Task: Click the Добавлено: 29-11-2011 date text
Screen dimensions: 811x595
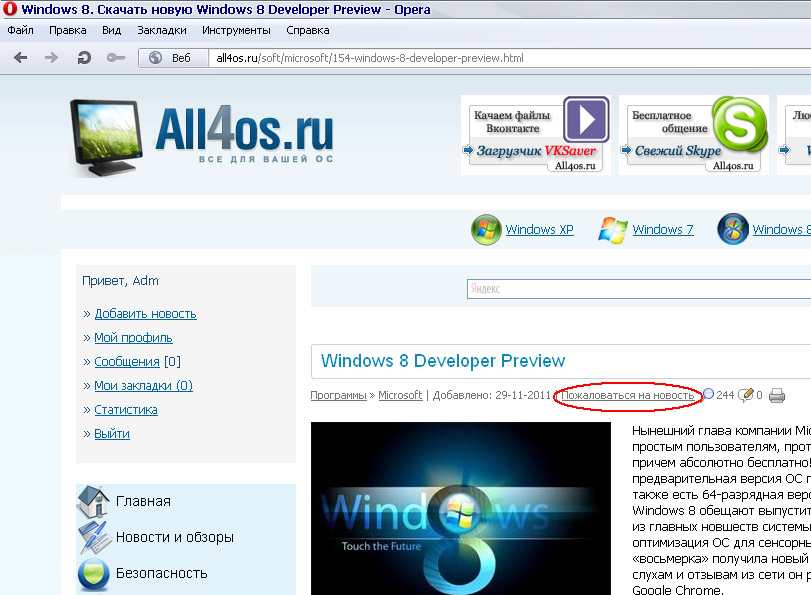Action: (x=492, y=395)
